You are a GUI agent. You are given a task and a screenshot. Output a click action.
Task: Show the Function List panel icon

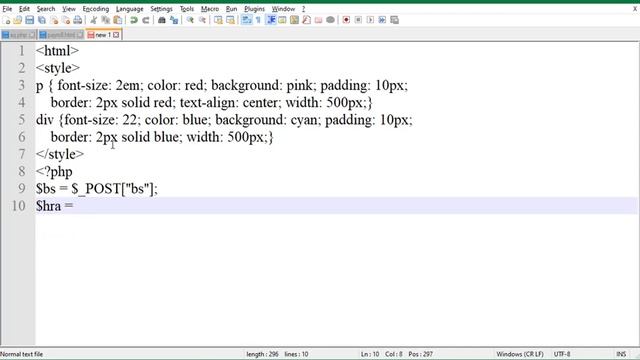307,20
